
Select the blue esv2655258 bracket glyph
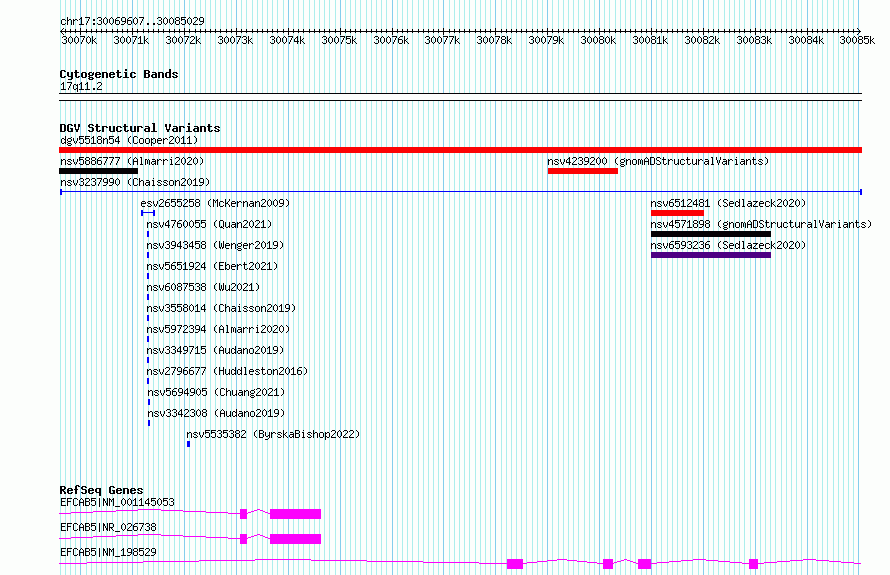(x=148, y=213)
